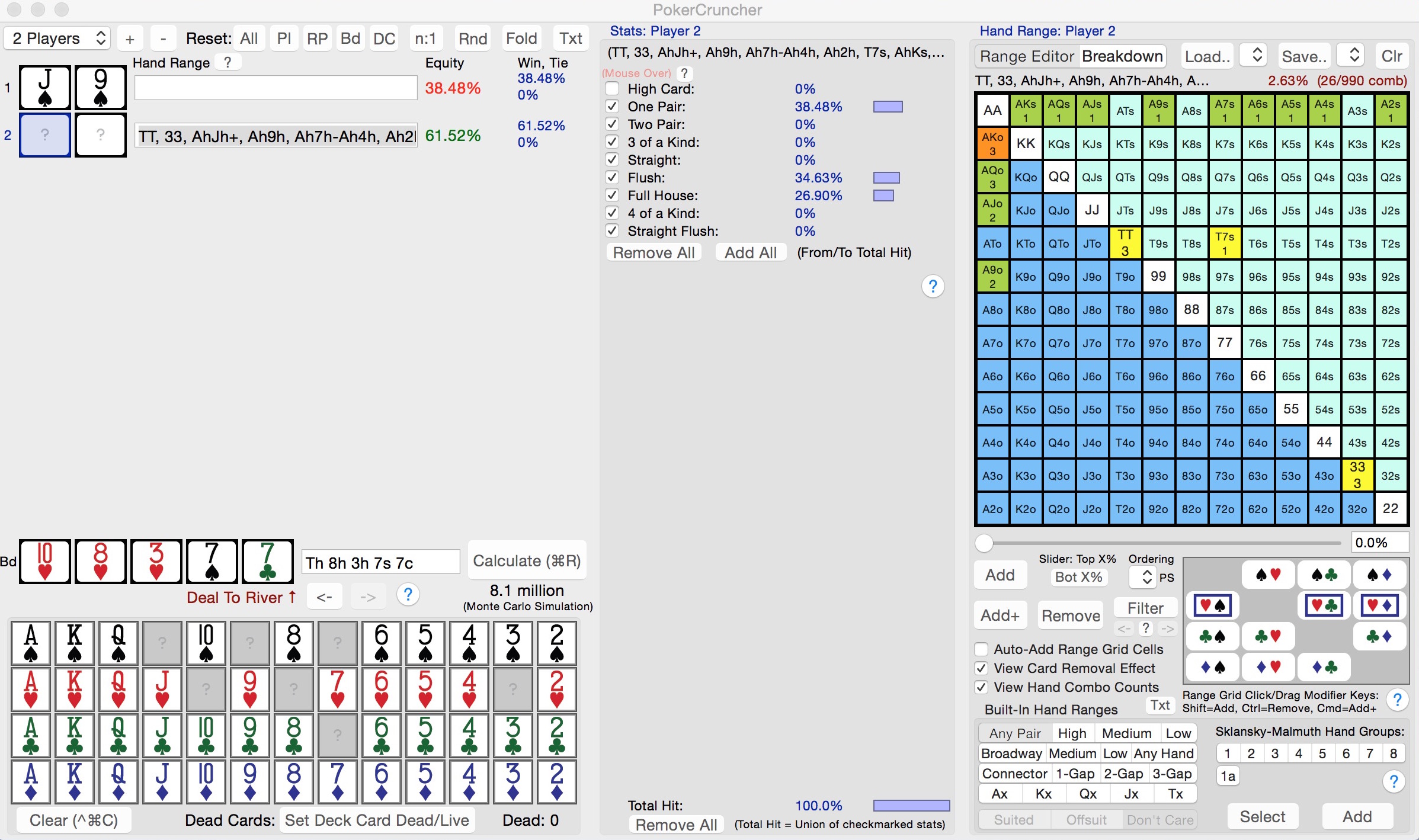The image size is (1419, 840).
Task: Toggle the heart-club suit combo icon
Action: point(1324,605)
